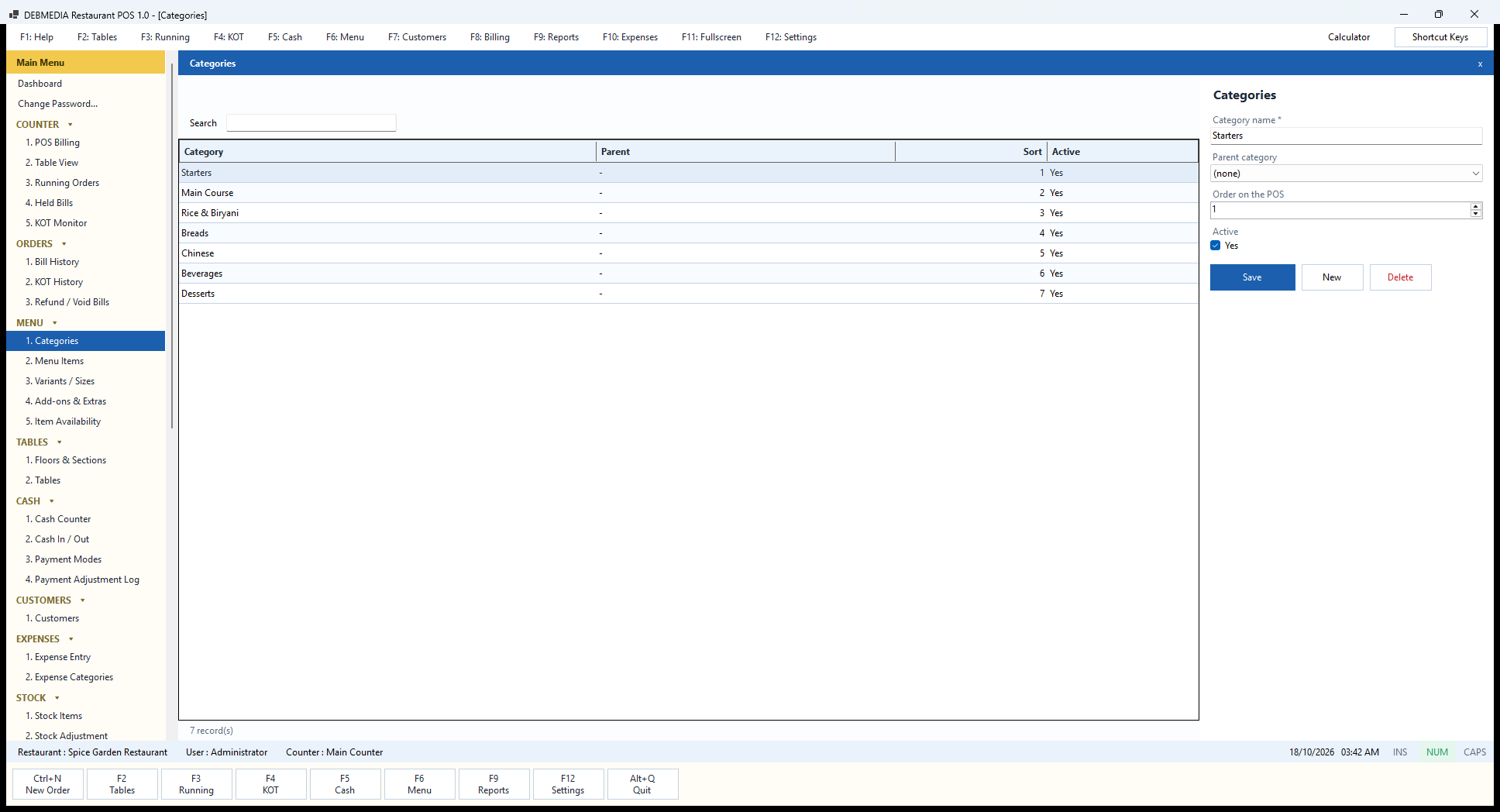Open Expense Categories in sidebar
Image resolution: width=1500 pixels, height=812 pixels.
pos(85,677)
